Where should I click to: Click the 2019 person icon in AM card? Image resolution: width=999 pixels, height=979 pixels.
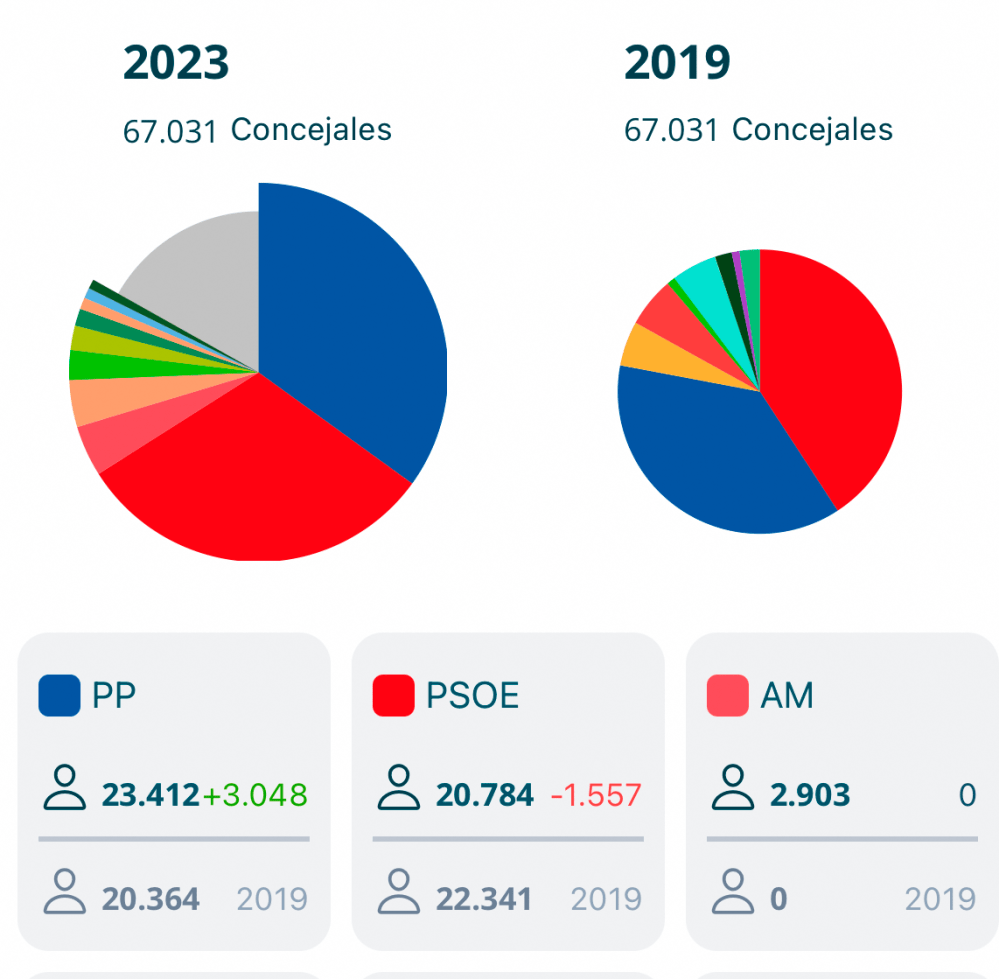(x=734, y=892)
